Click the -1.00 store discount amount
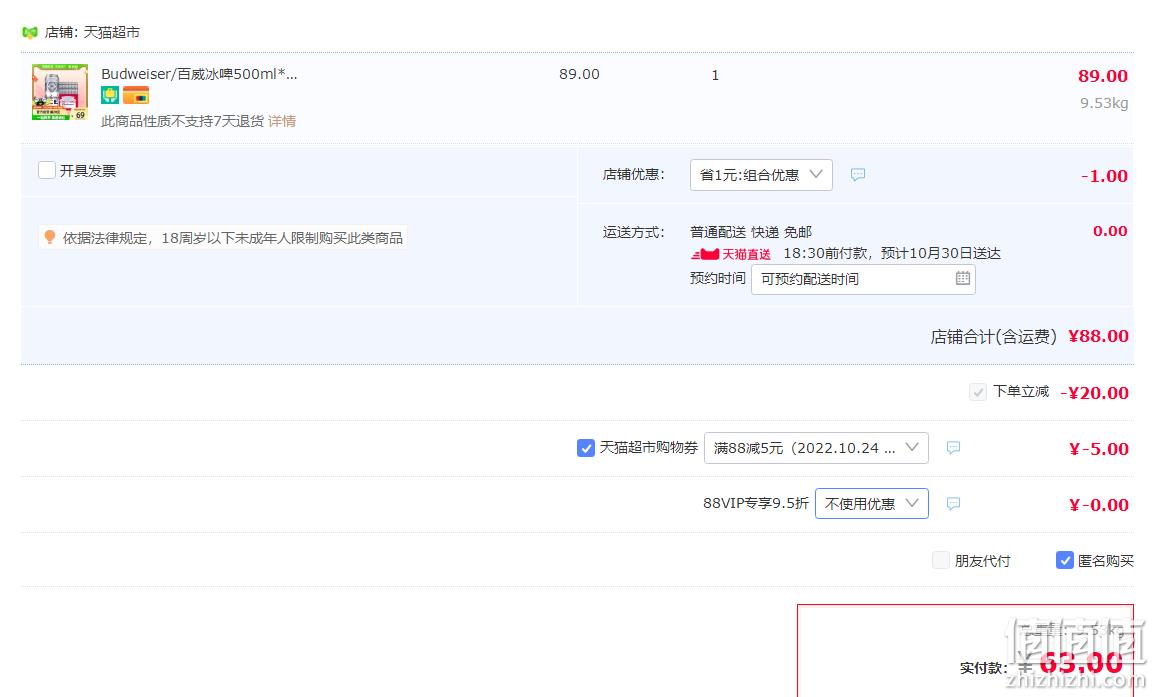Viewport: 1155px width, 697px height. point(1104,176)
